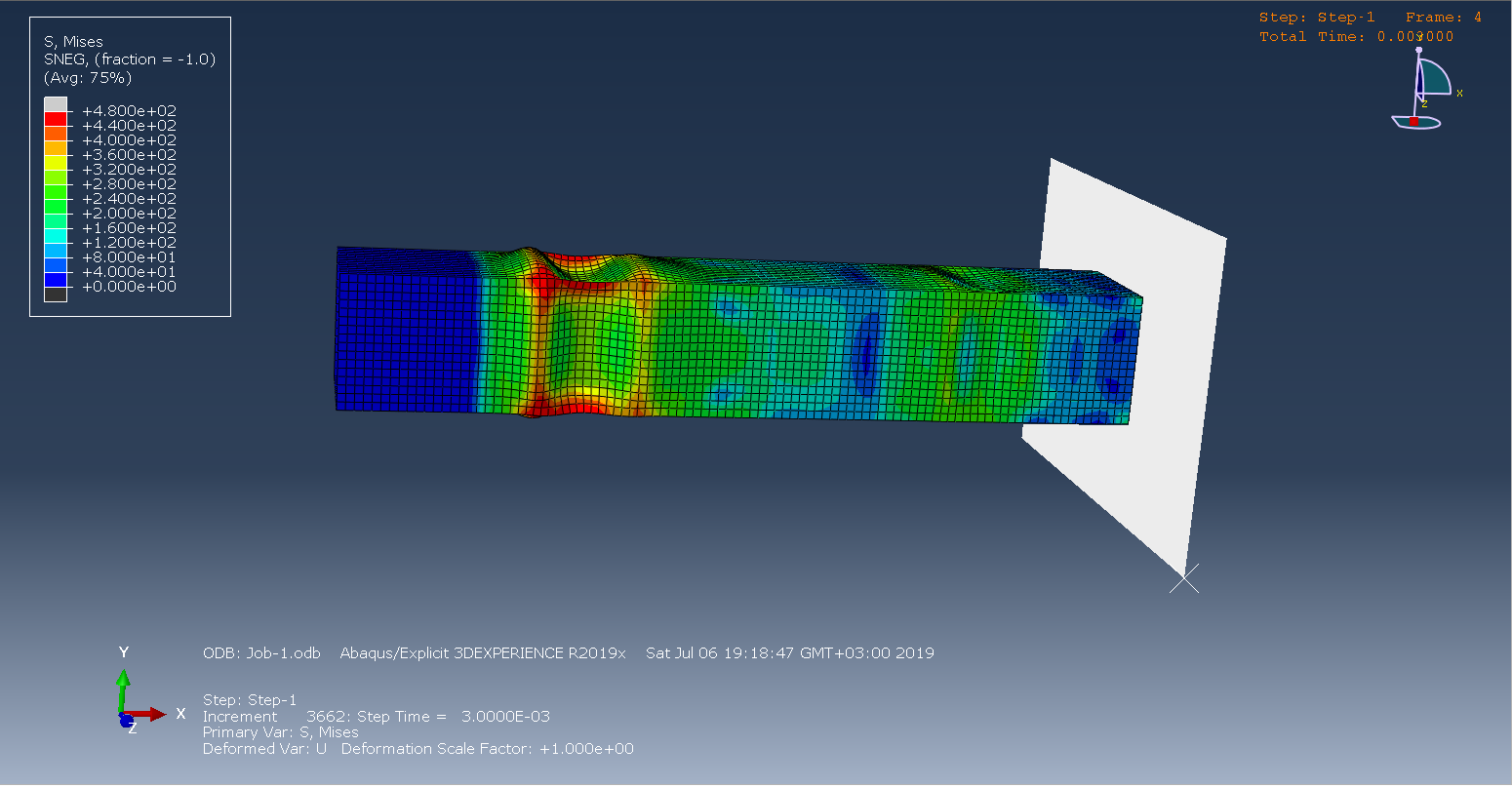Click the legend value +4.800e+02
This screenshot has height=787, width=1512.
tap(129, 111)
